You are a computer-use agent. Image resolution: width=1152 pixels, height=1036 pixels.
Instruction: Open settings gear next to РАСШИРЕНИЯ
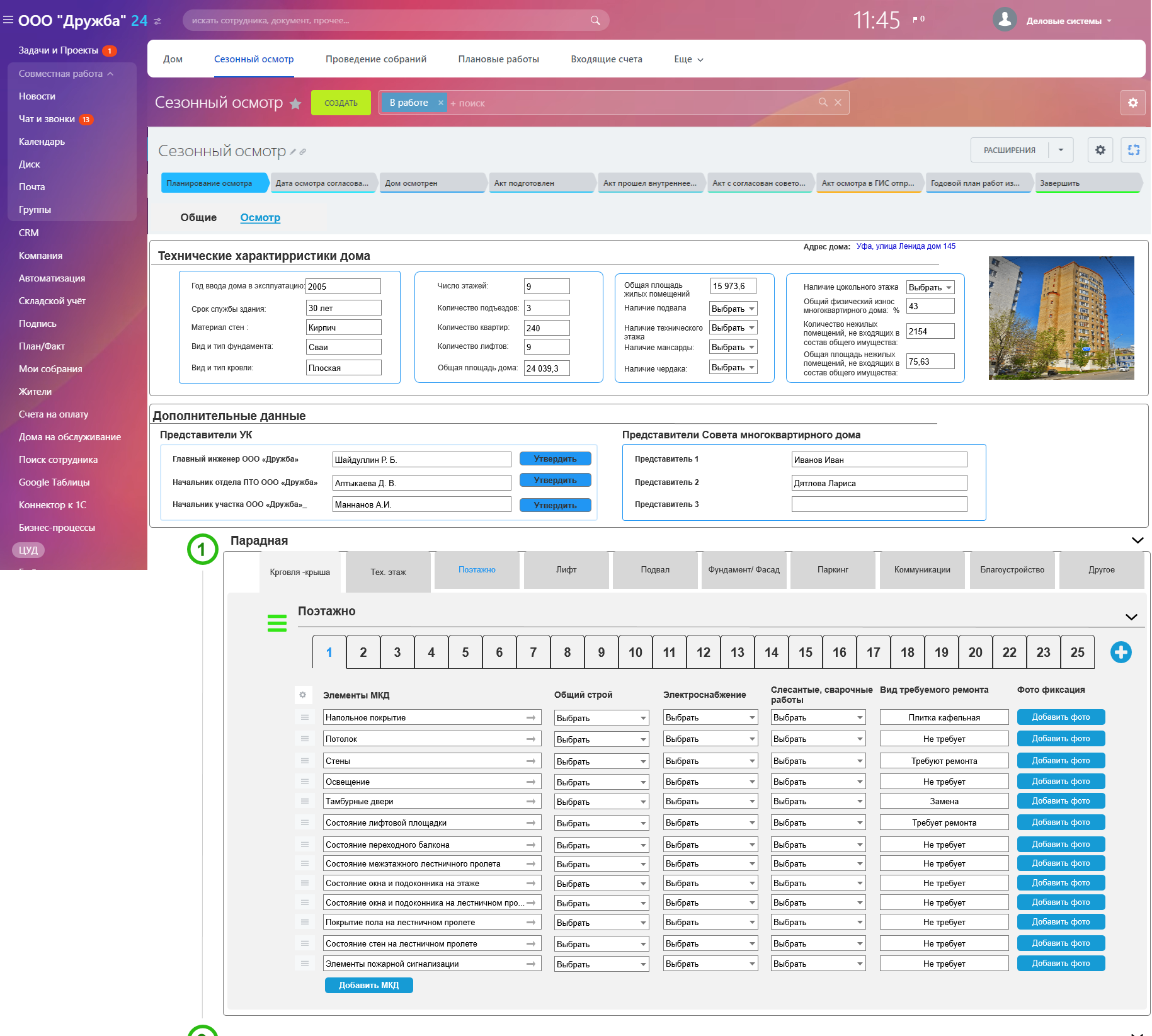coord(1100,150)
